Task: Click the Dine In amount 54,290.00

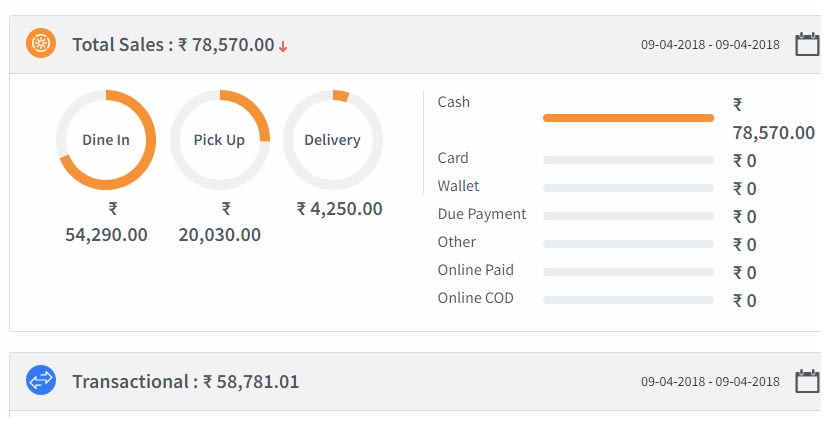Action: [106, 235]
